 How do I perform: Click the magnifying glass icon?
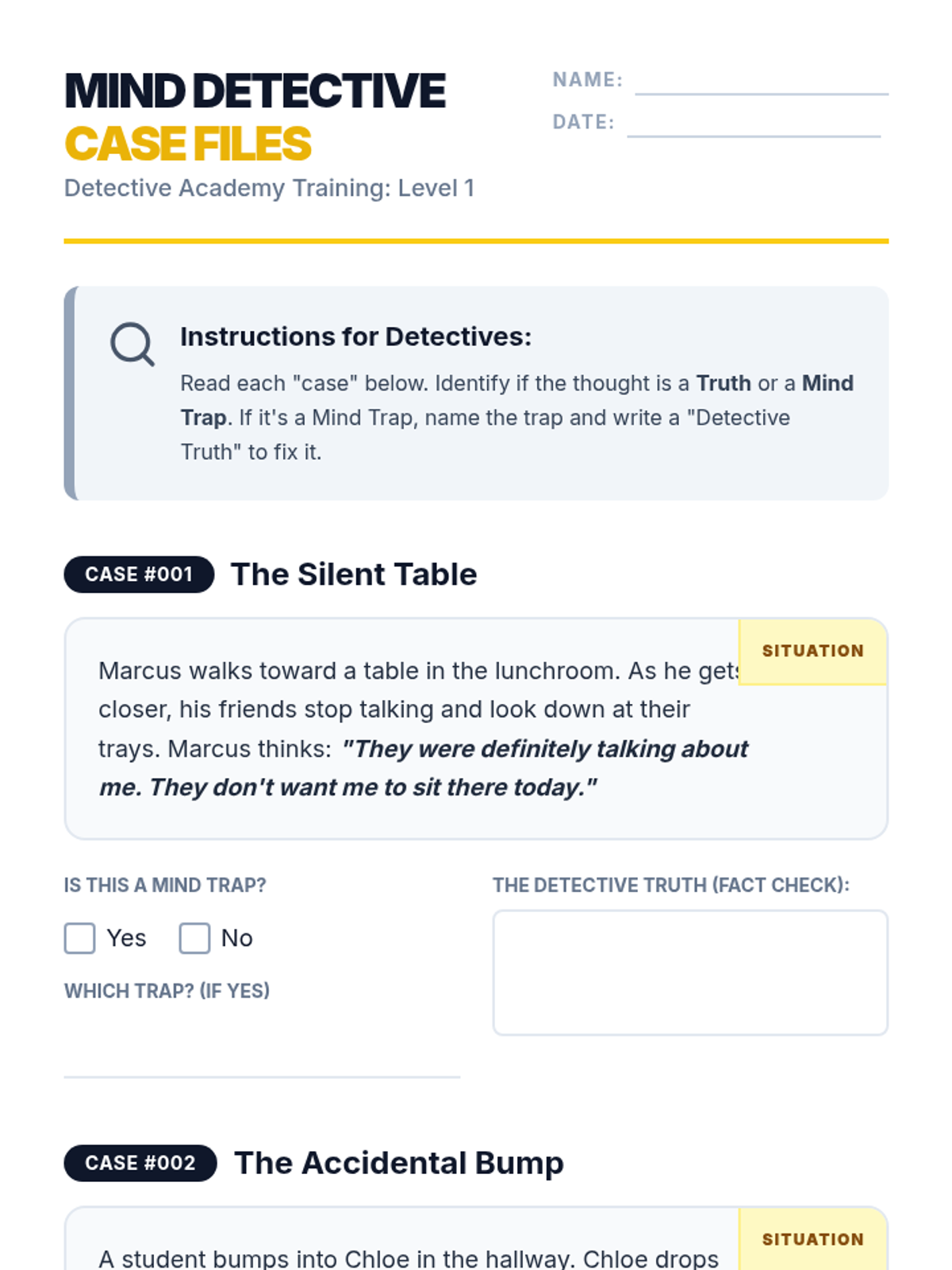[132, 344]
